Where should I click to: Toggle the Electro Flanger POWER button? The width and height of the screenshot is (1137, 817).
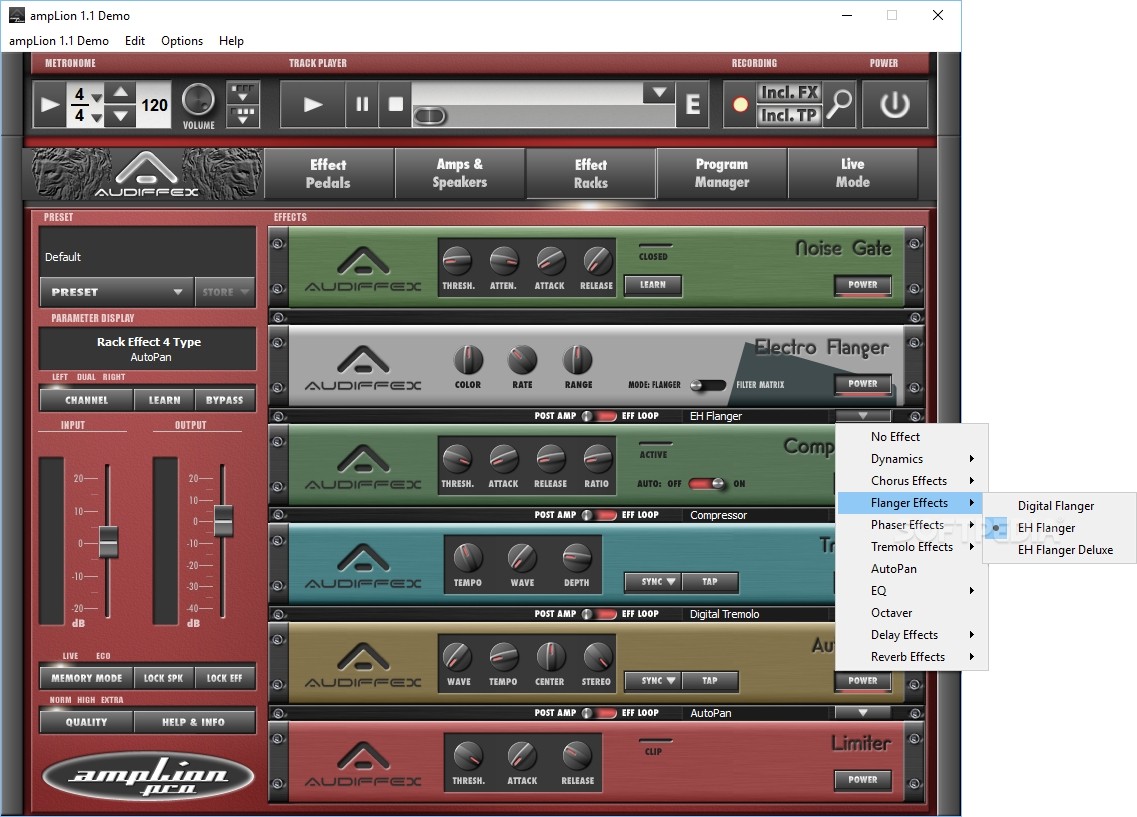point(862,384)
